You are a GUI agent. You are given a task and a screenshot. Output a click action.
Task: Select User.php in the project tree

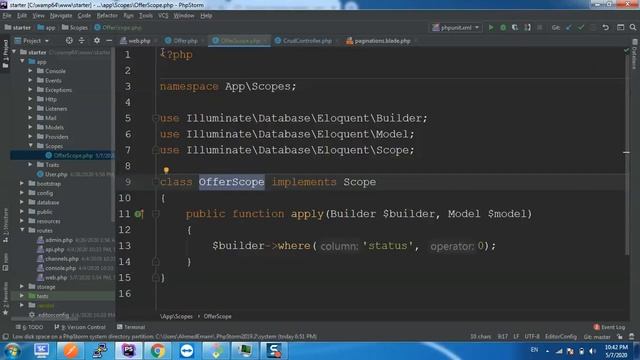pyautogui.click(x=56, y=174)
